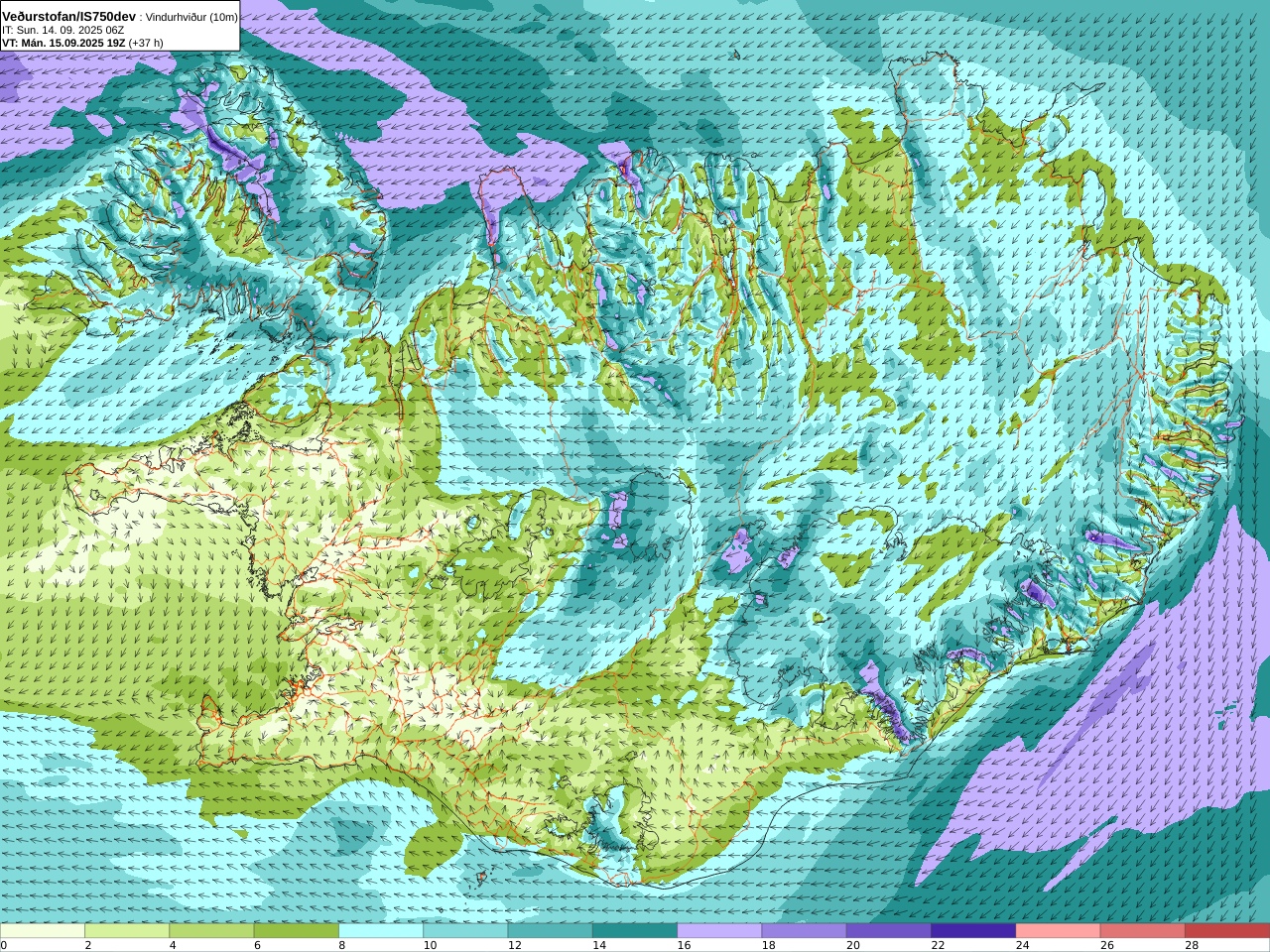This screenshot has height=952, width=1270.
Task: Select the legend number 4
Action: pos(173,945)
